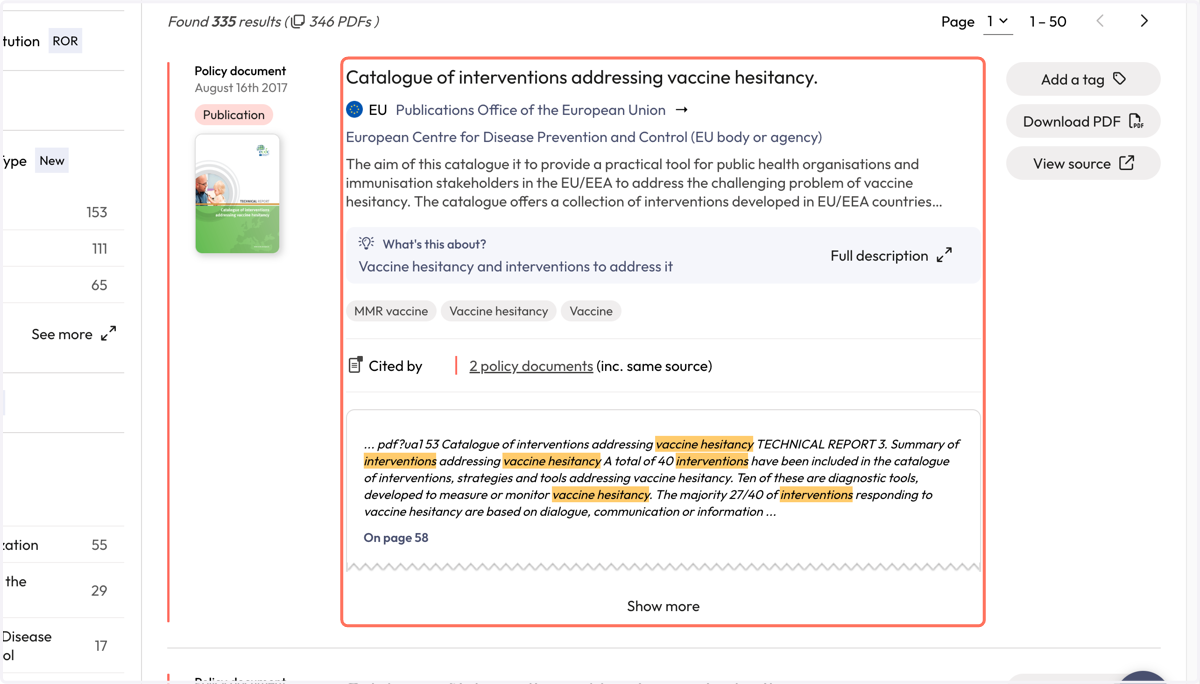The width and height of the screenshot is (1200, 684).
Task: Click the tag icon in Add a tag
Action: 1119,79
